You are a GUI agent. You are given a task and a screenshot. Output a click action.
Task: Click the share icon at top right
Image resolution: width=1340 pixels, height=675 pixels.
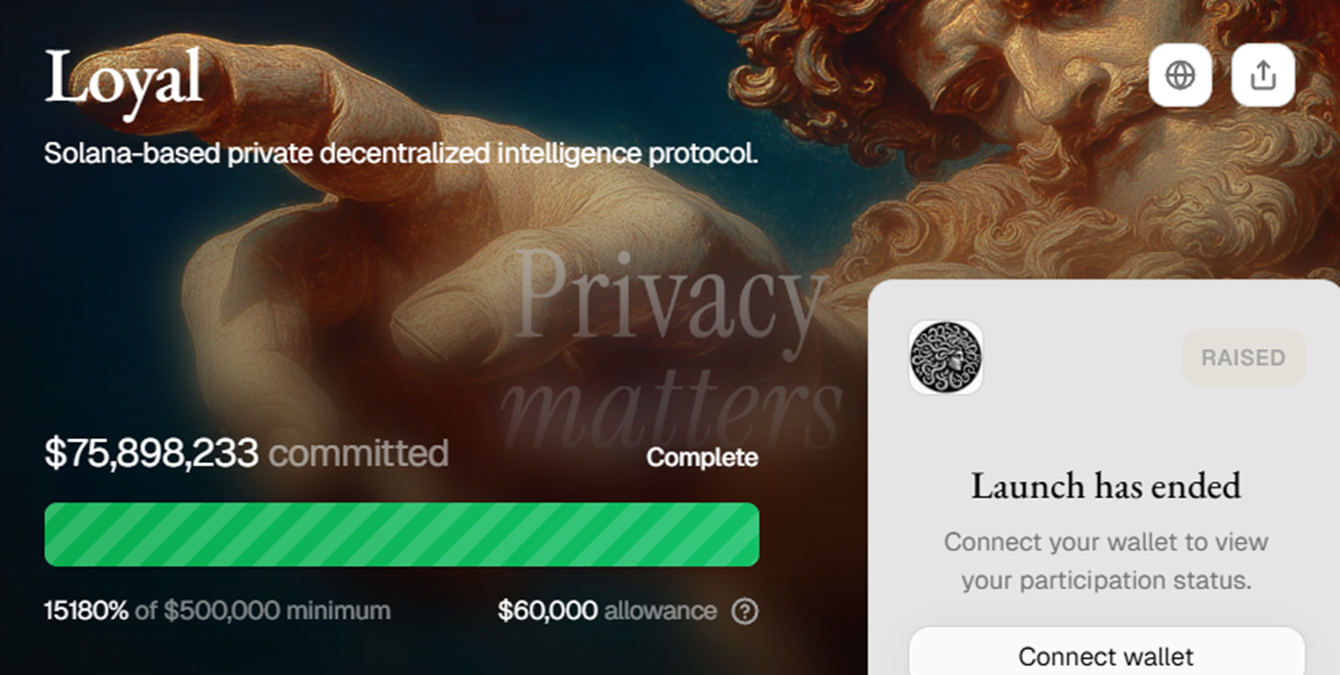click(x=1262, y=75)
